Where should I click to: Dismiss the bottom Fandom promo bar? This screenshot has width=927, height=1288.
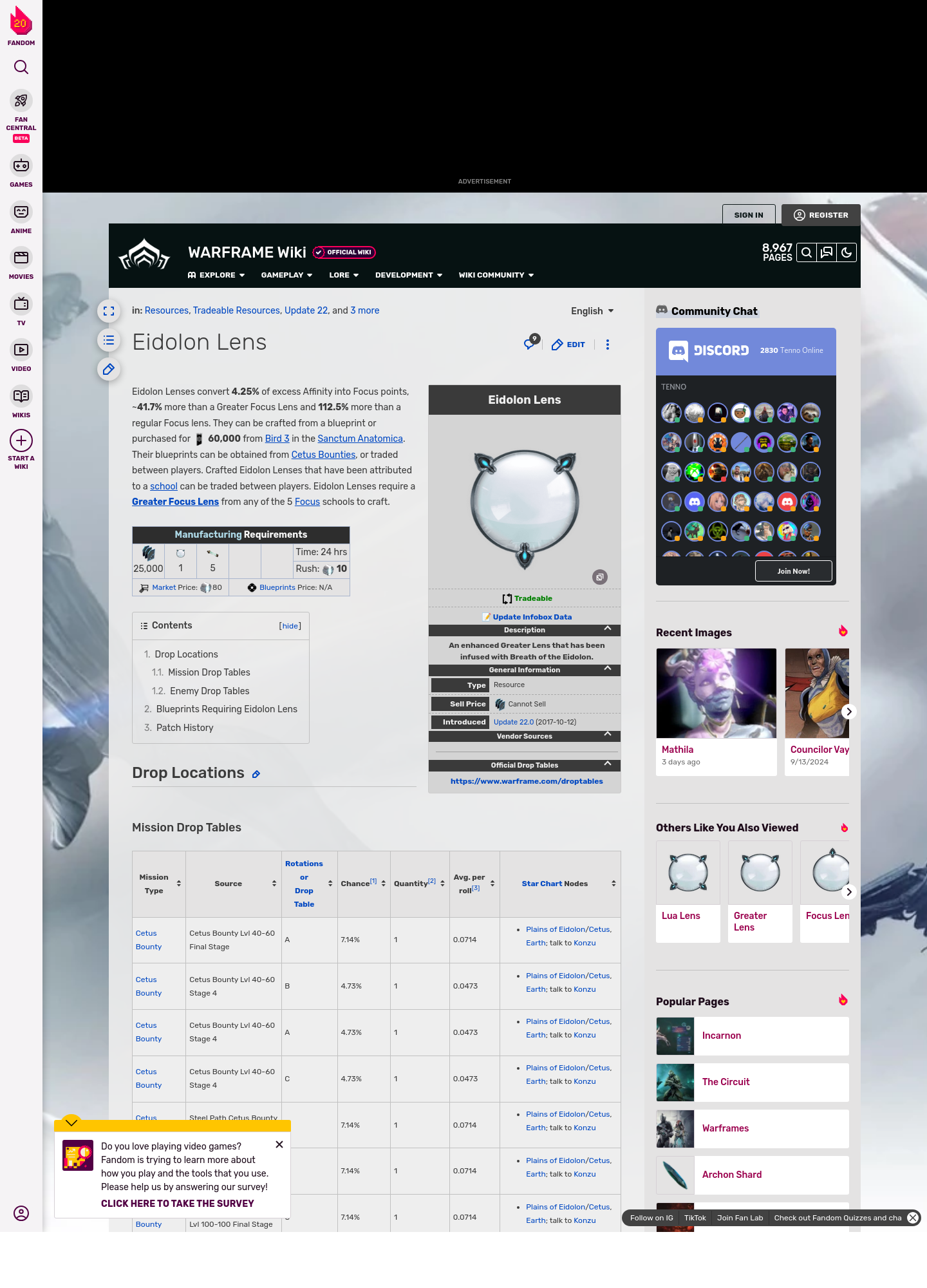pos(913,1218)
